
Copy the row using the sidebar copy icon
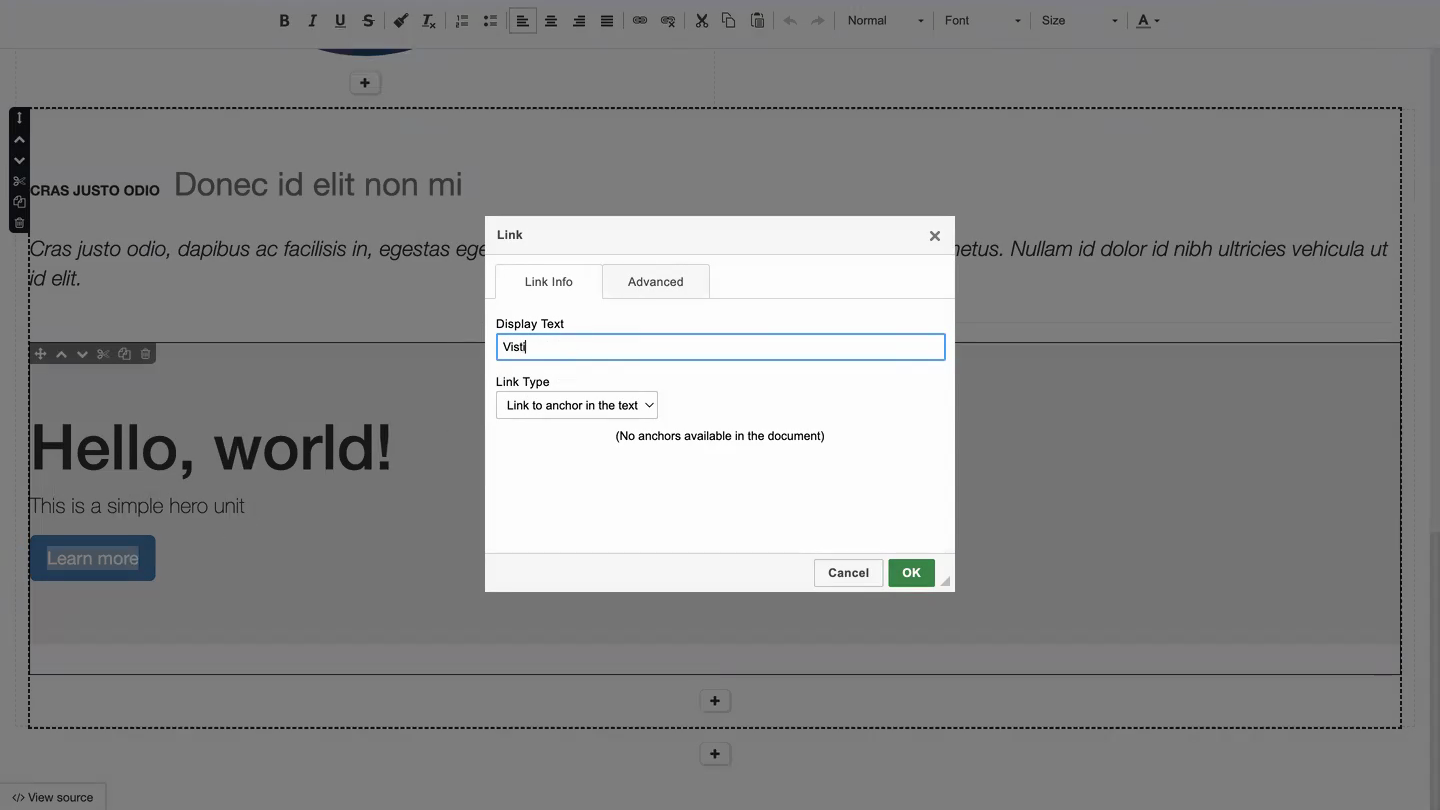19,202
